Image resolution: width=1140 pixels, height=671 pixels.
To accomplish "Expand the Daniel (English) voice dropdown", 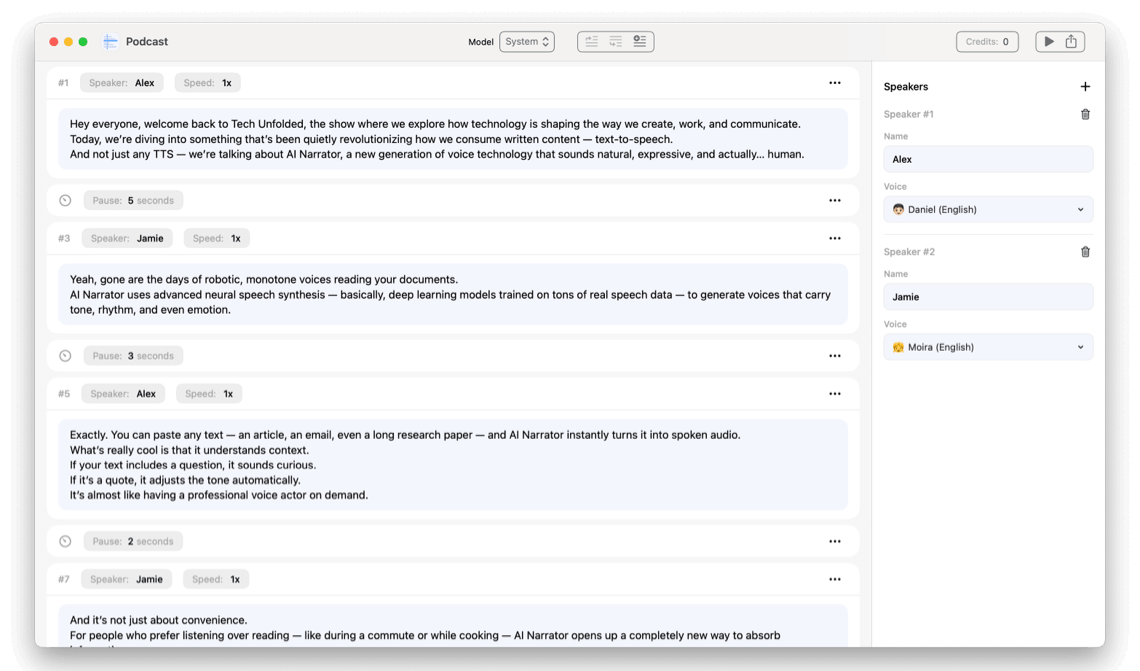I will click(988, 210).
